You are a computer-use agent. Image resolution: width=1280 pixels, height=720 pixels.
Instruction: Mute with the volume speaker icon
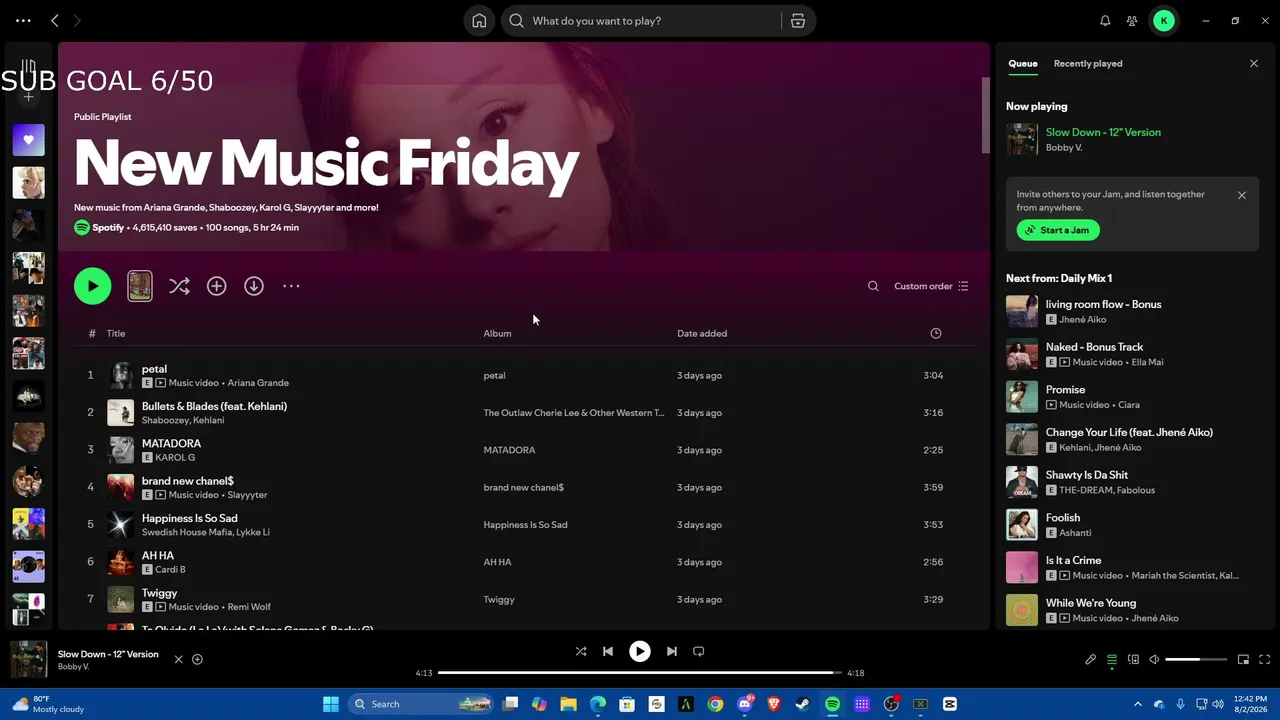(x=1154, y=660)
